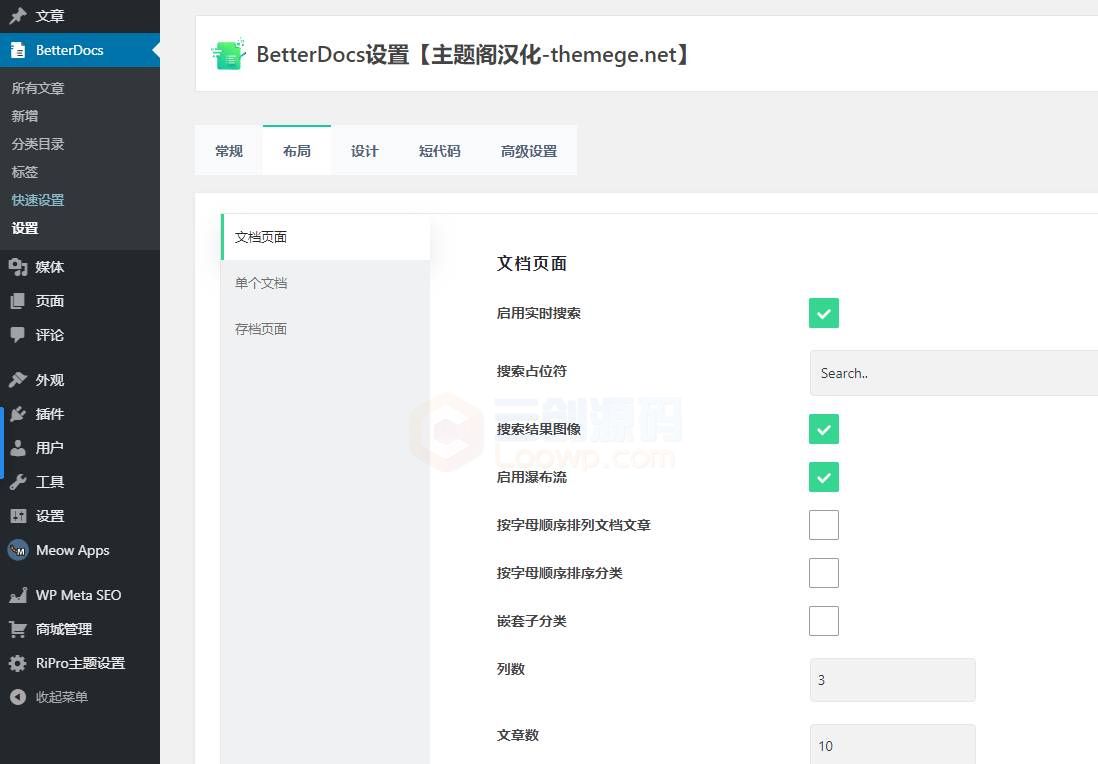Switch to the 常规 tab
The height and width of the screenshot is (764, 1098).
coord(229,151)
